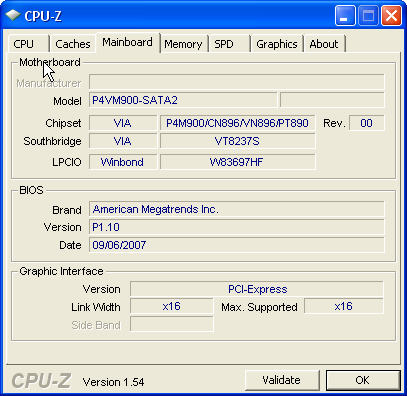Open the SPD tab
The width and height of the screenshot is (407, 396).
pos(229,44)
